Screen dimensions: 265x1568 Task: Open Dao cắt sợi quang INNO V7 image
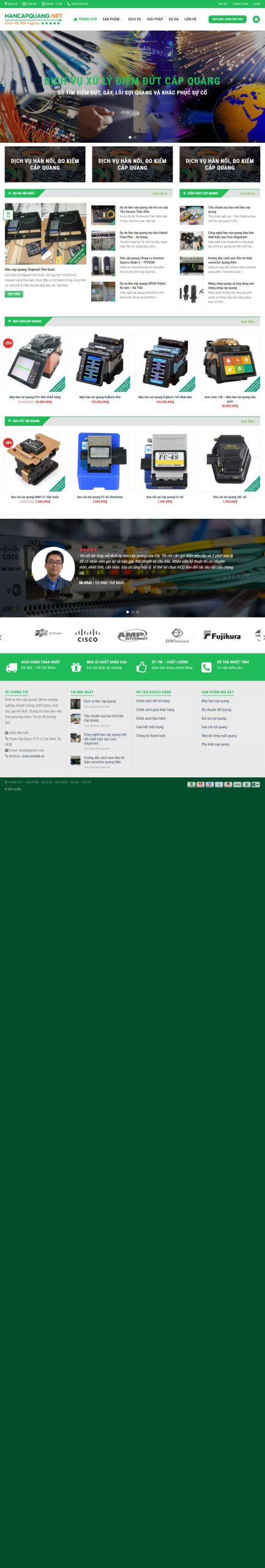pos(35,462)
